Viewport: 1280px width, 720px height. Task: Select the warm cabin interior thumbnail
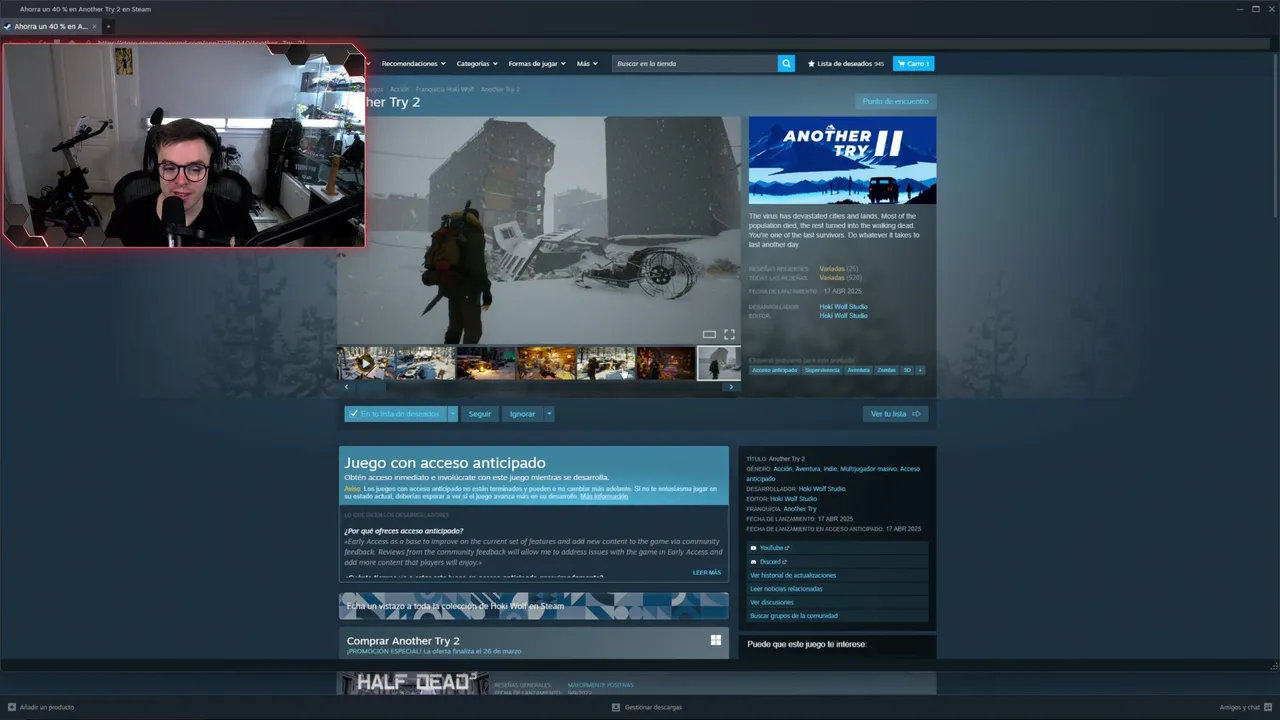point(546,363)
